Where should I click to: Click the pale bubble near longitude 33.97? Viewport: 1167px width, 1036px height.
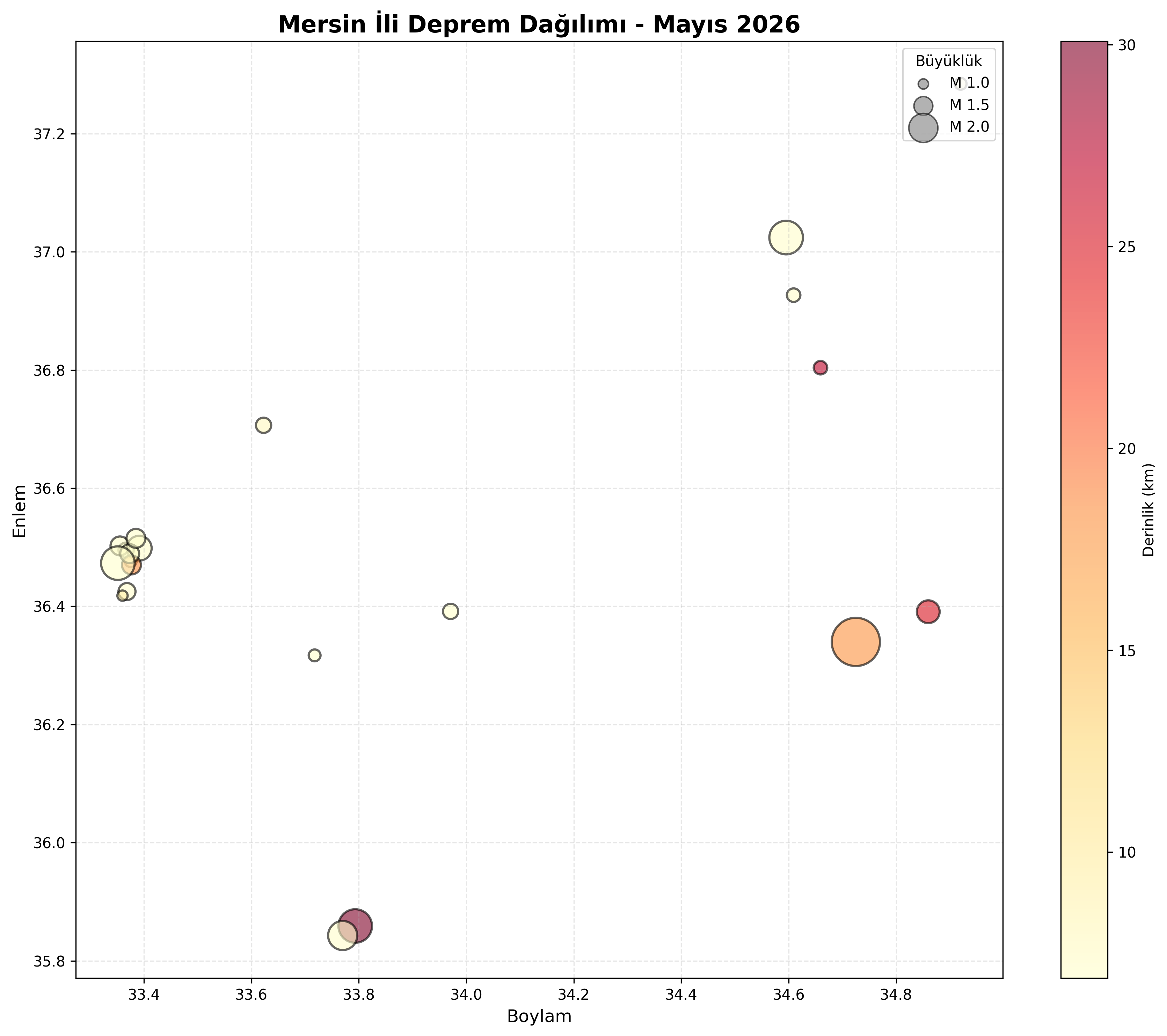click(x=451, y=611)
